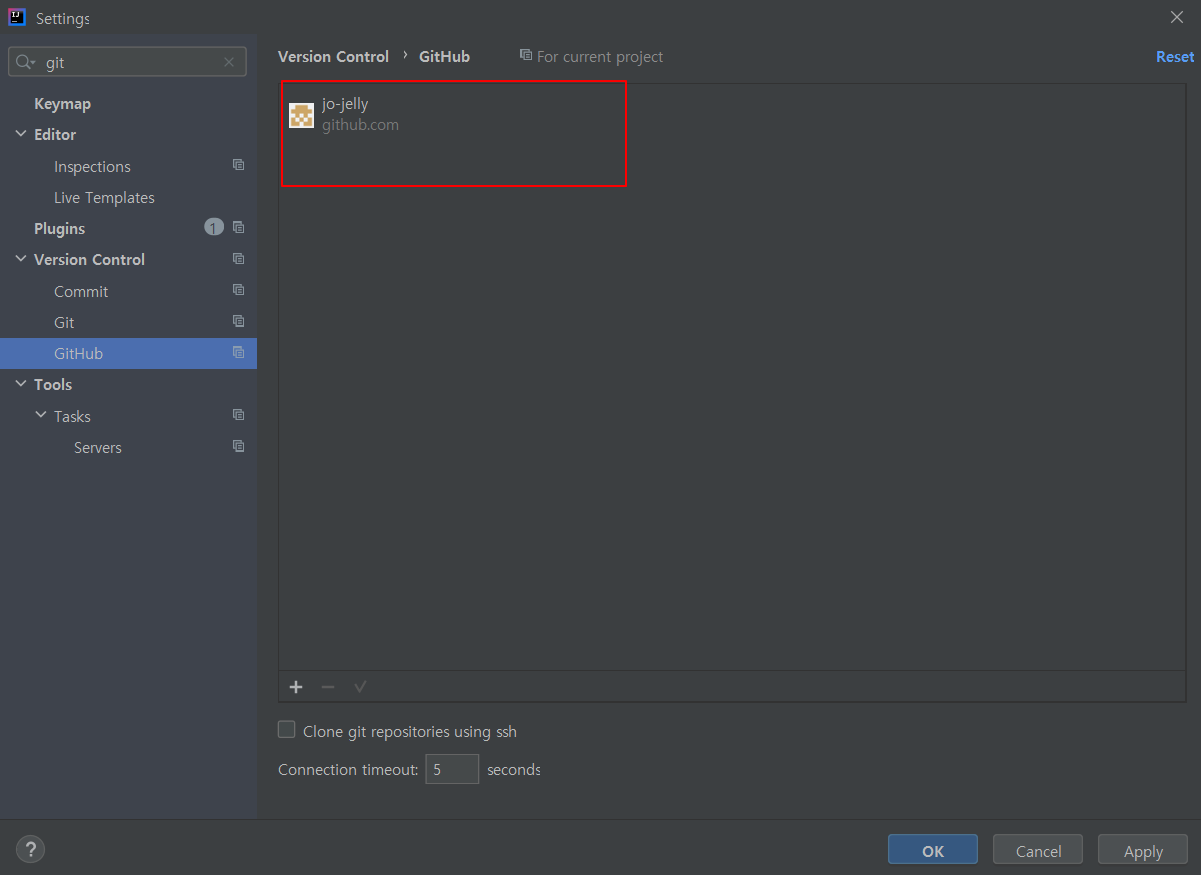This screenshot has height=875, width=1201.
Task: Remove the account with the minus icon
Action: 328,687
